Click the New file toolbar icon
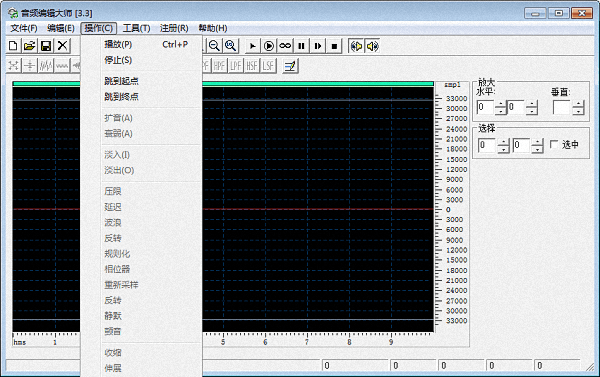 click(x=13, y=46)
